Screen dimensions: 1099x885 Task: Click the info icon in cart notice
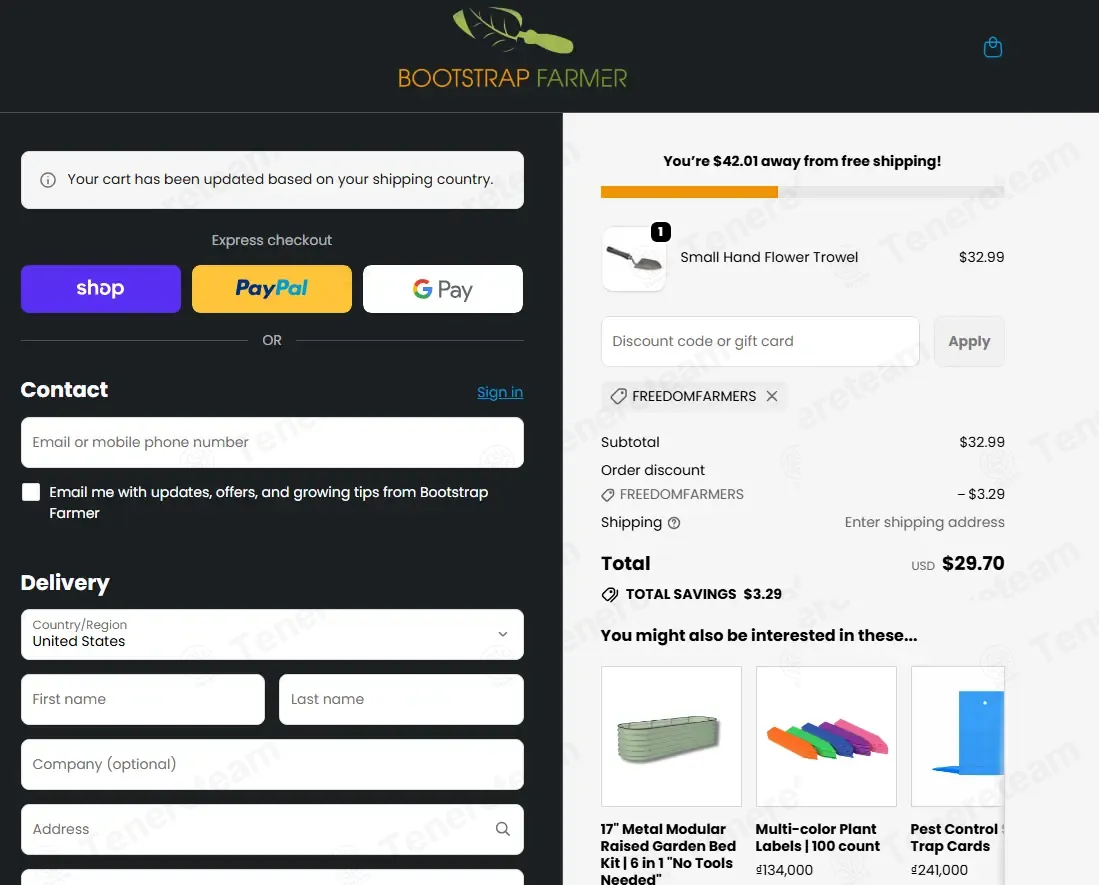point(47,180)
